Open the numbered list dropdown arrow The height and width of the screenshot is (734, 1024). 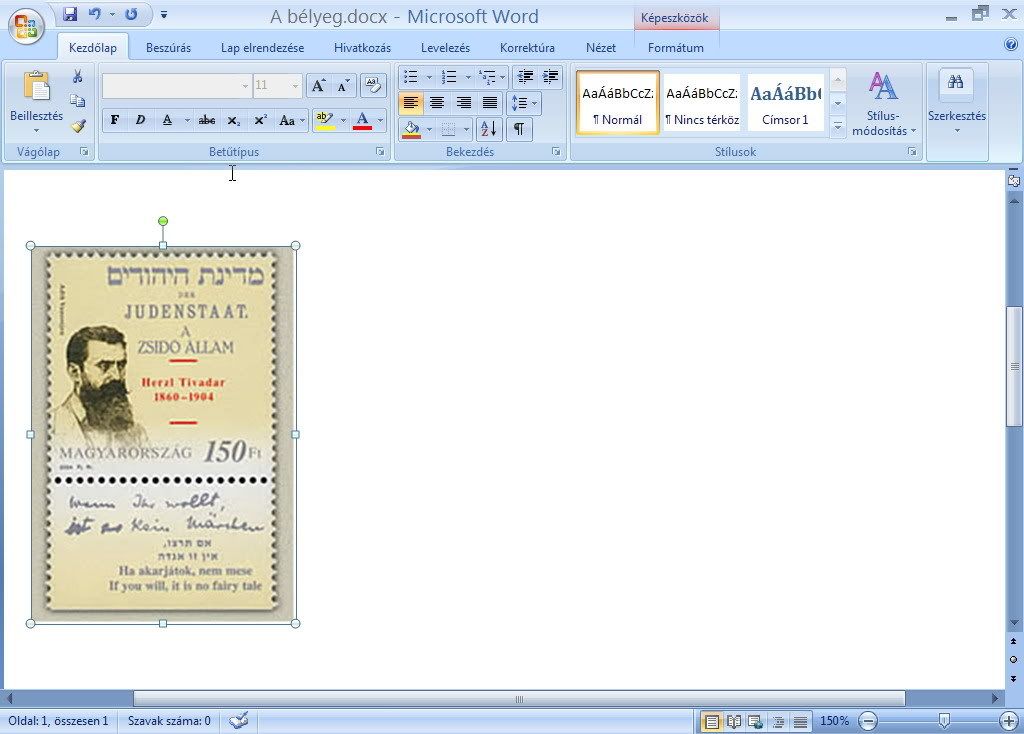(x=468, y=77)
